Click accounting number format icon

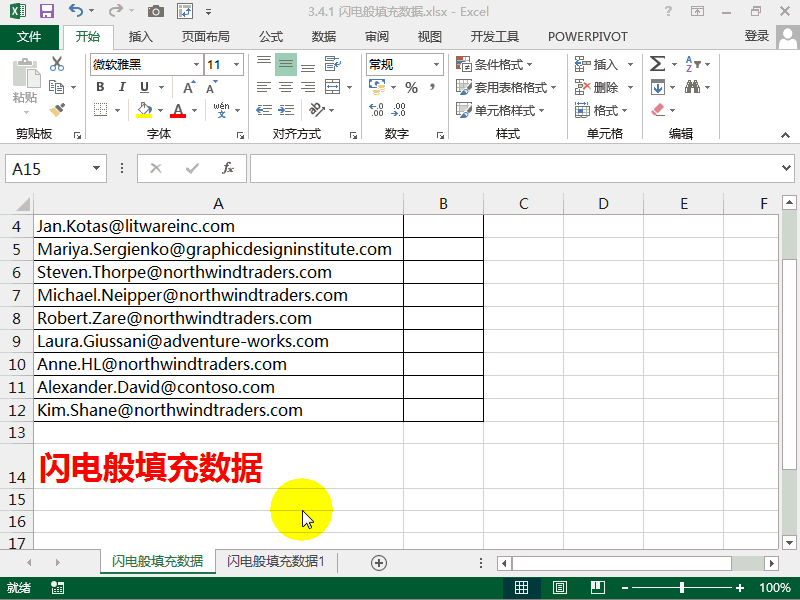pos(377,87)
